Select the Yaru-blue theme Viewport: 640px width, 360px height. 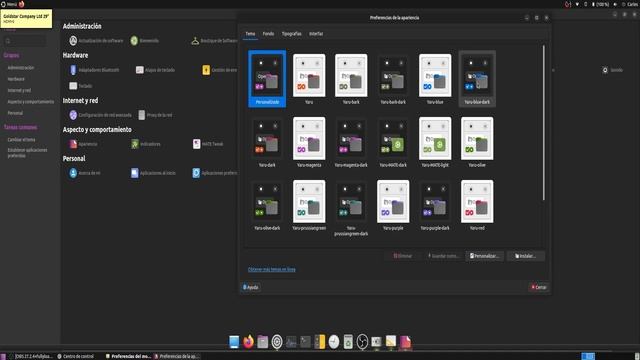click(x=435, y=79)
